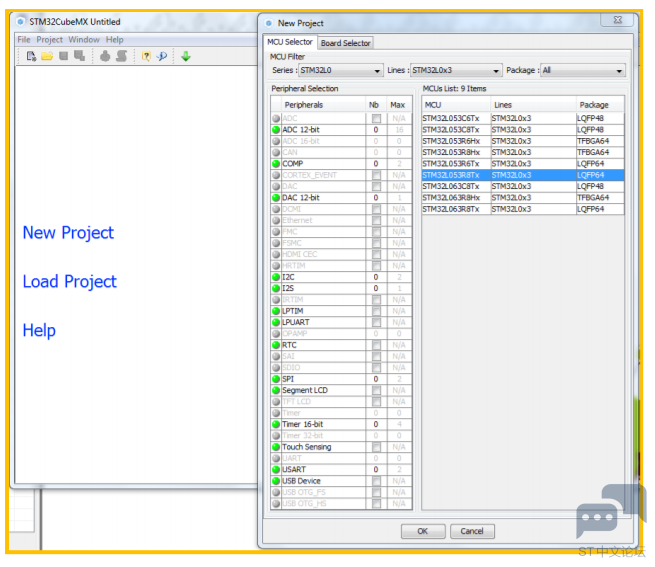Click the green dot beside ADC 12-bit
The image size is (655, 567).
pyautogui.click(x=276, y=130)
